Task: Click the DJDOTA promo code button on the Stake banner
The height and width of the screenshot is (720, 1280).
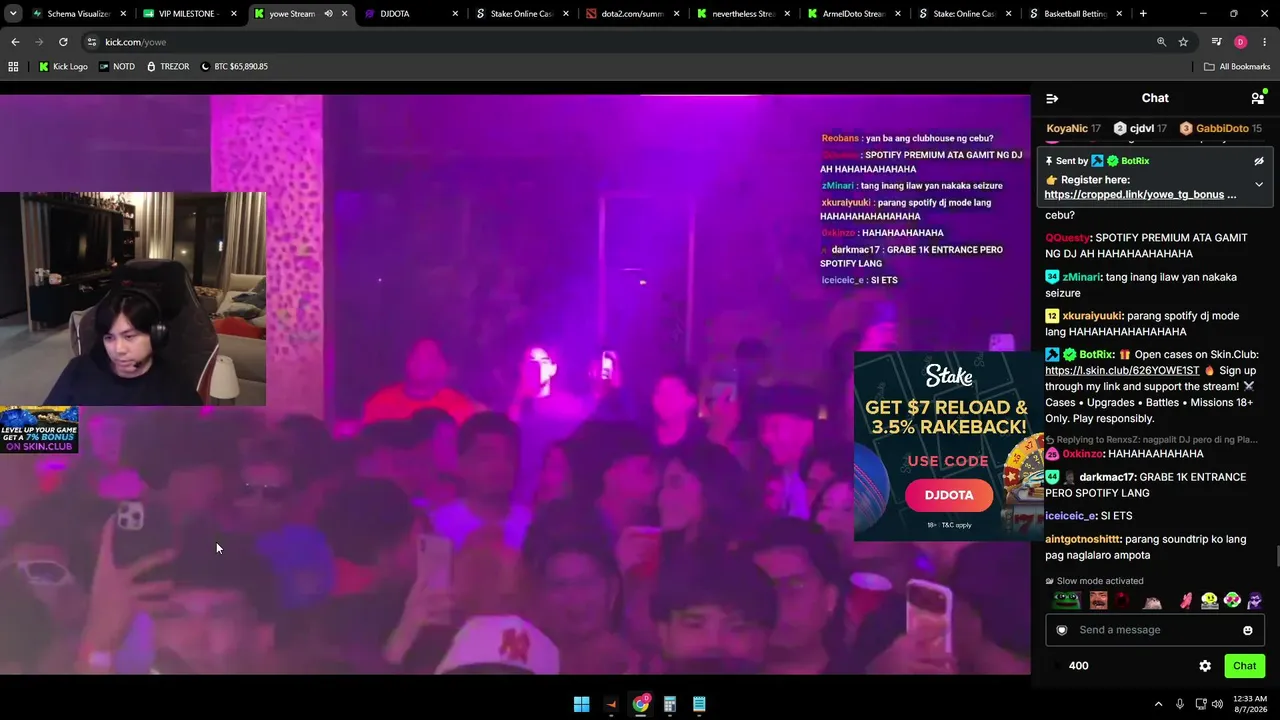Action: [x=949, y=495]
